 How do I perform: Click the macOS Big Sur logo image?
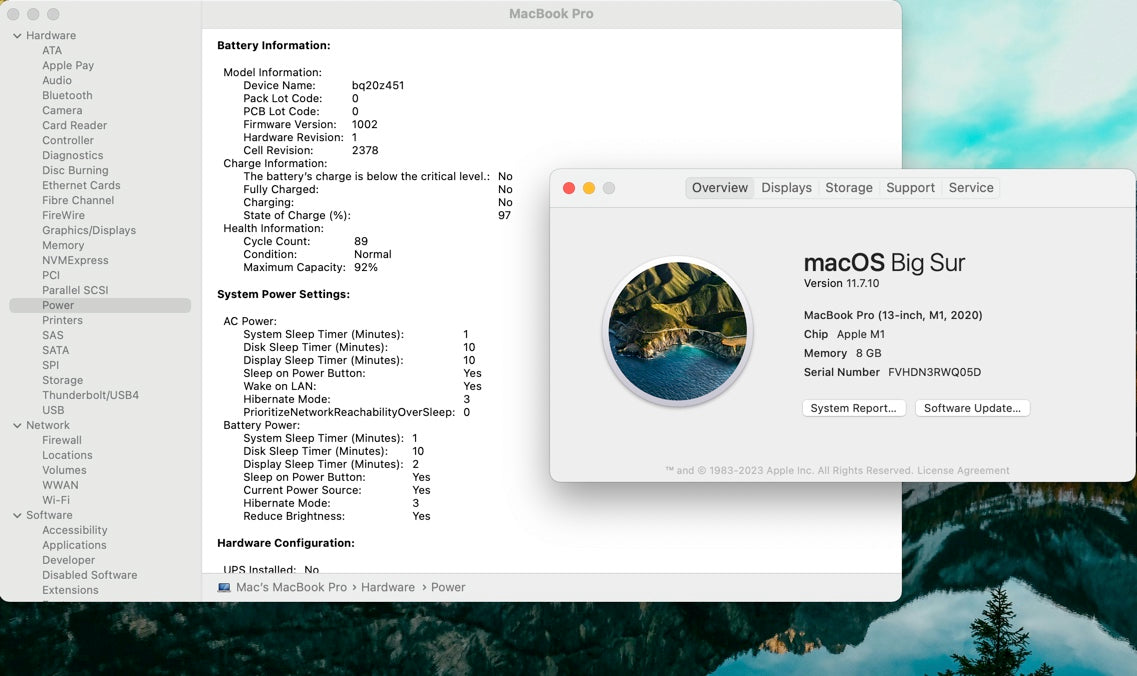[x=678, y=332]
